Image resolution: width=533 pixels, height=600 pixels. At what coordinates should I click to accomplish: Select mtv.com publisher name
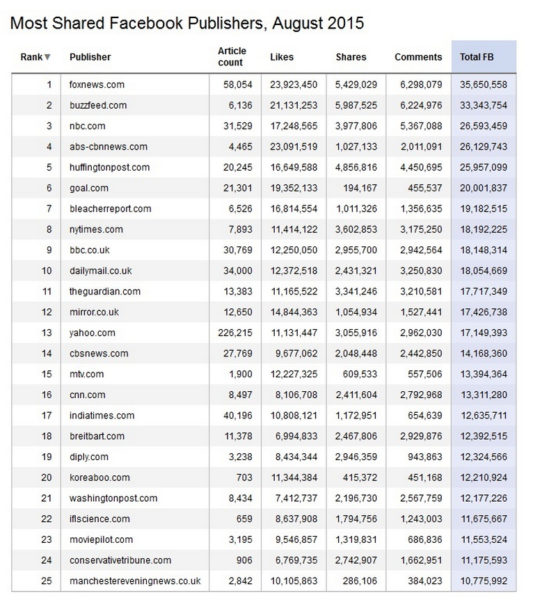point(86,374)
